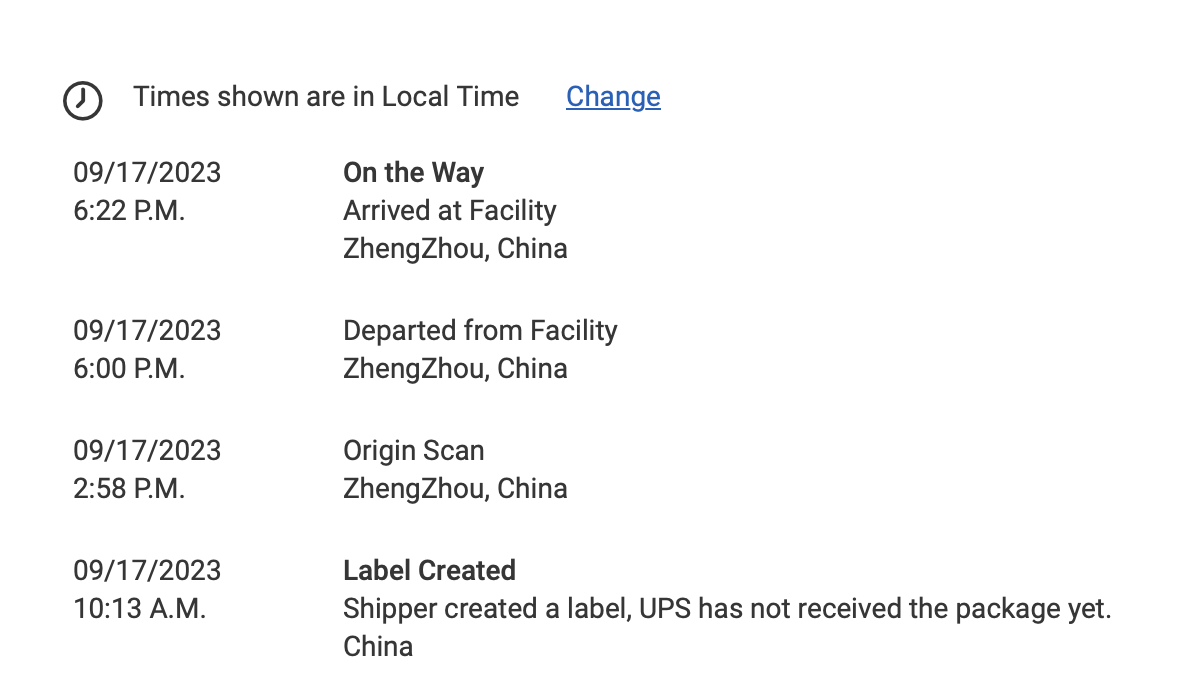The width and height of the screenshot is (1180, 680).
Task: Click the 2:58 P.M. timestamp
Action: (129, 489)
